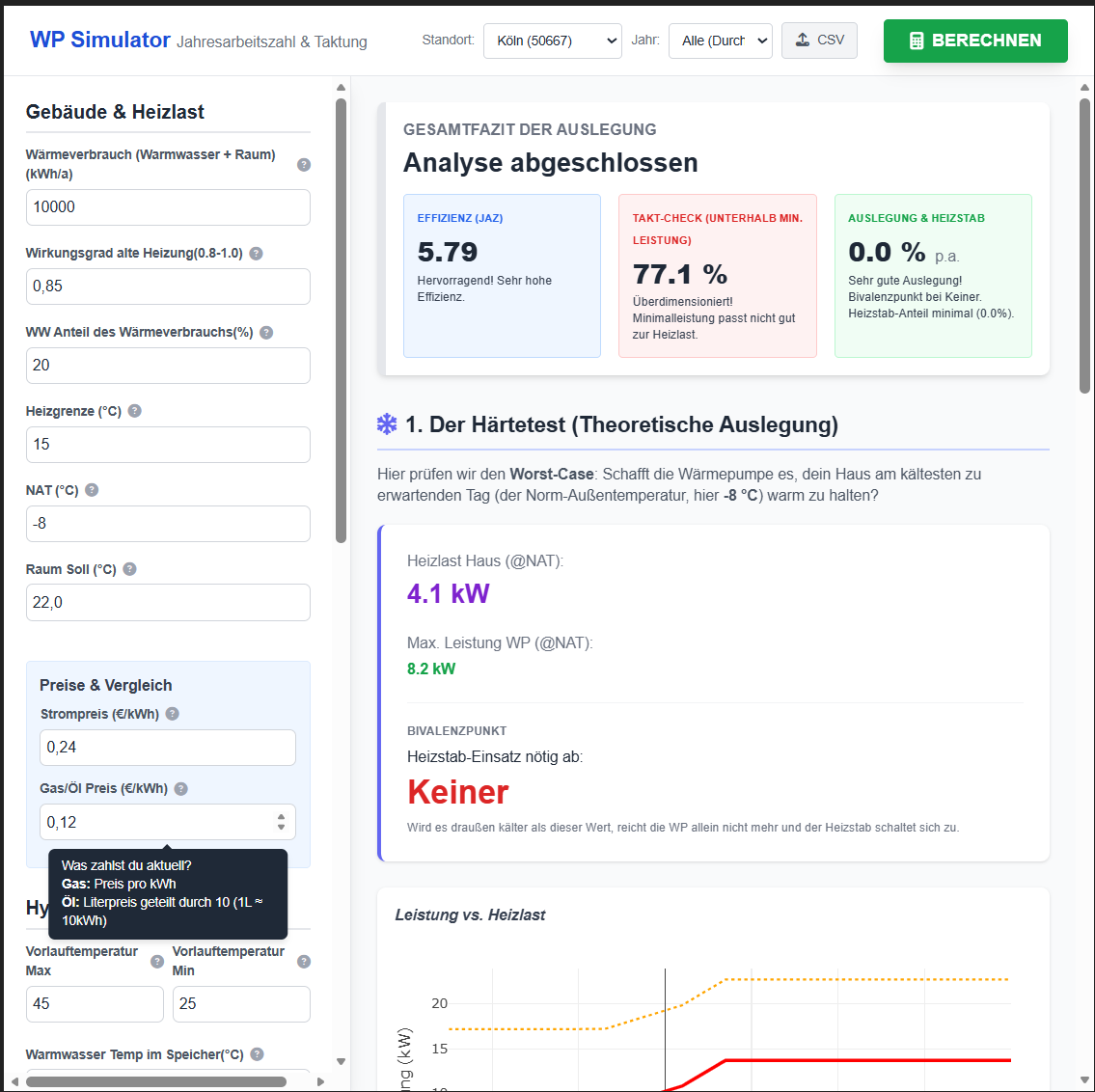Click the CSV upload button
This screenshot has width=1095, height=1092.
point(819,41)
